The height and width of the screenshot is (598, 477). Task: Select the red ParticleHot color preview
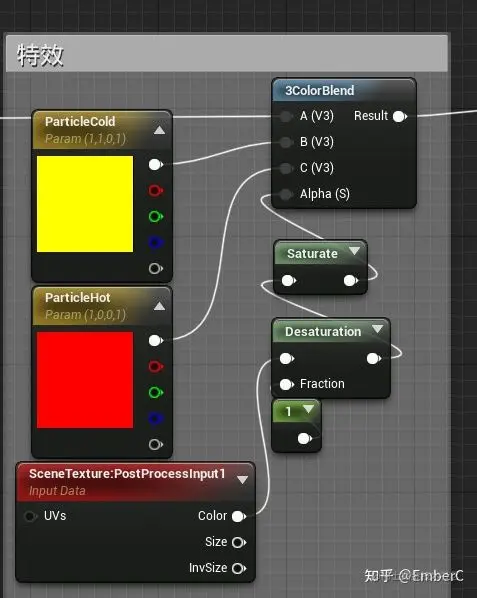click(85, 380)
